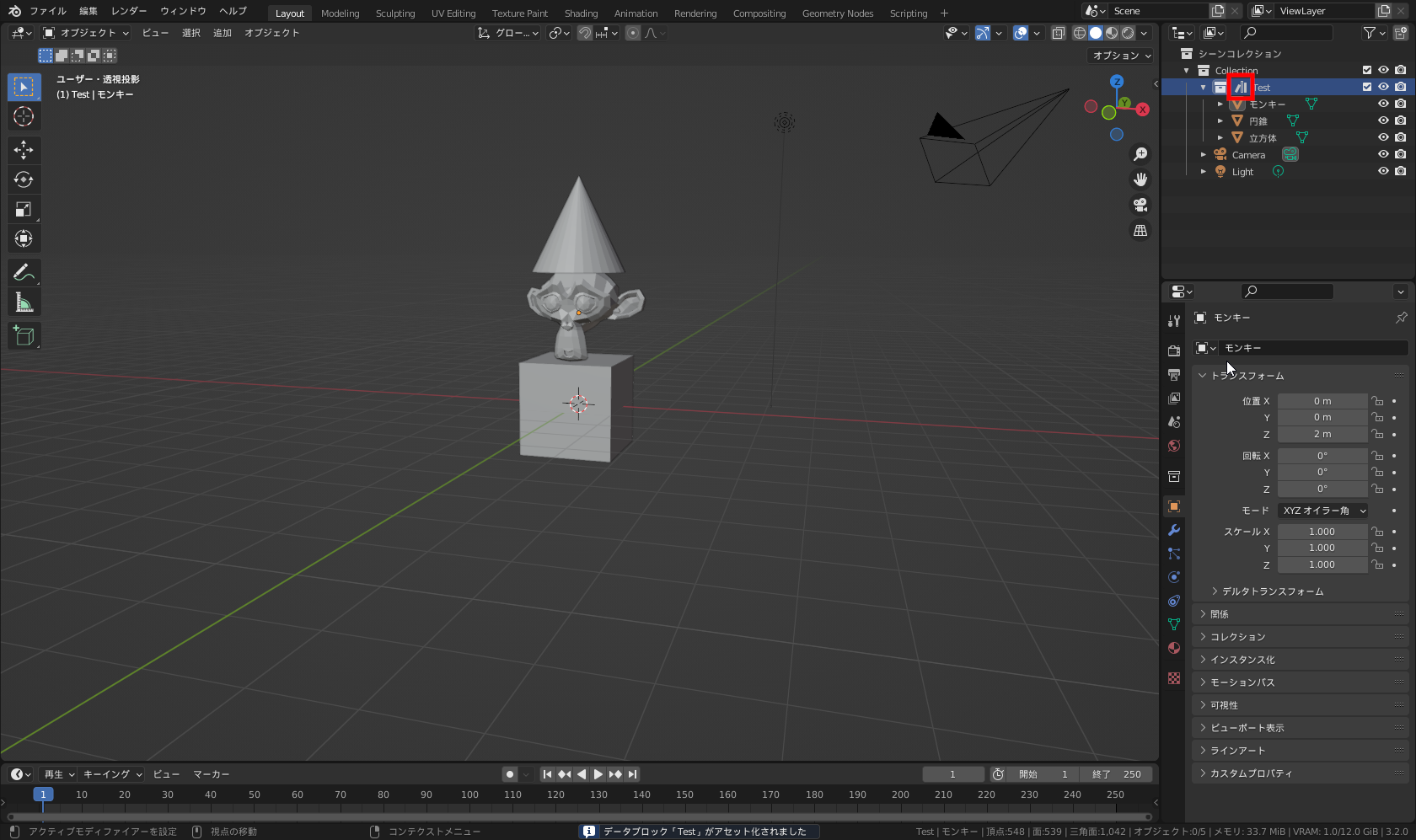Image resolution: width=1416 pixels, height=840 pixels.
Task: Expand the 関係 panel
Action: (x=1301, y=614)
